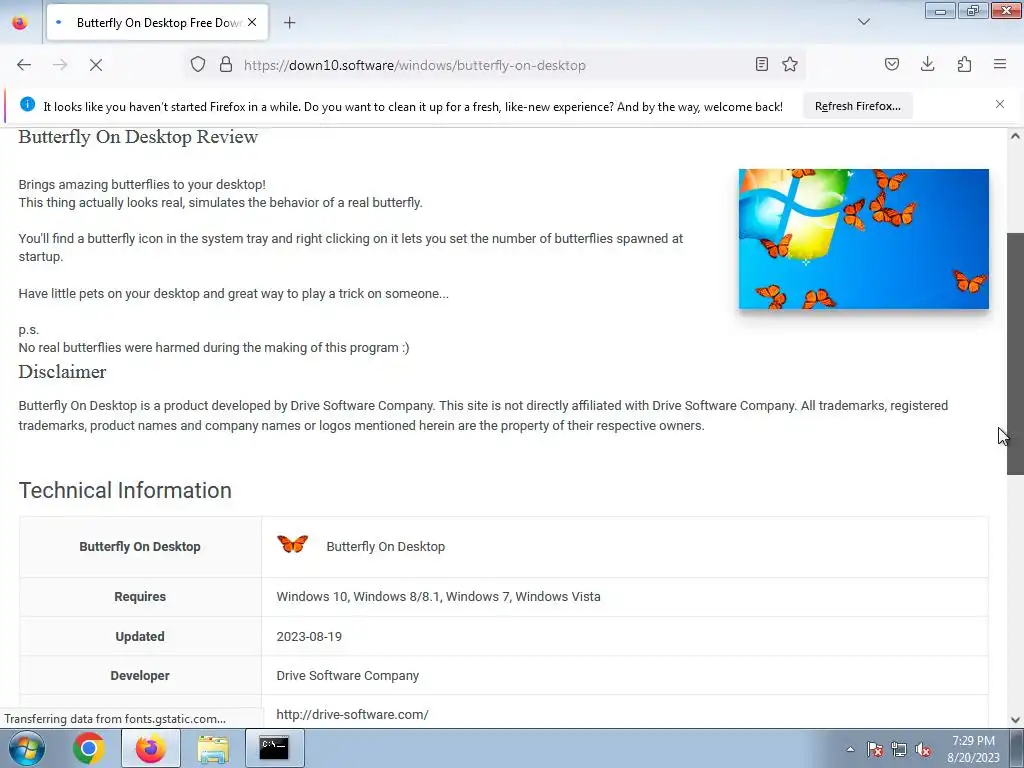The image size is (1024, 768).
Task: Click the Refresh Firefox button
Action: point(857,106)
